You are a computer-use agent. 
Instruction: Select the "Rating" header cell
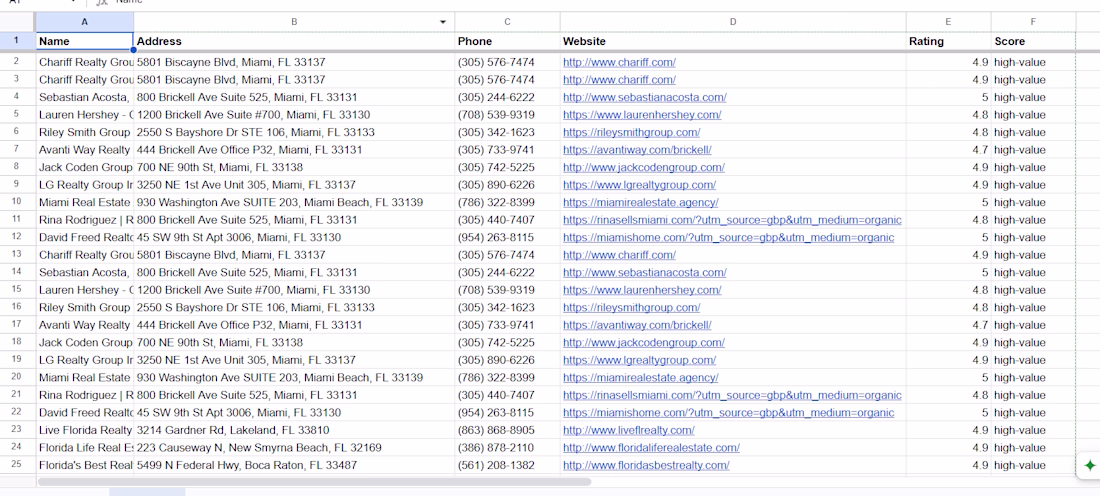(948, 42)
